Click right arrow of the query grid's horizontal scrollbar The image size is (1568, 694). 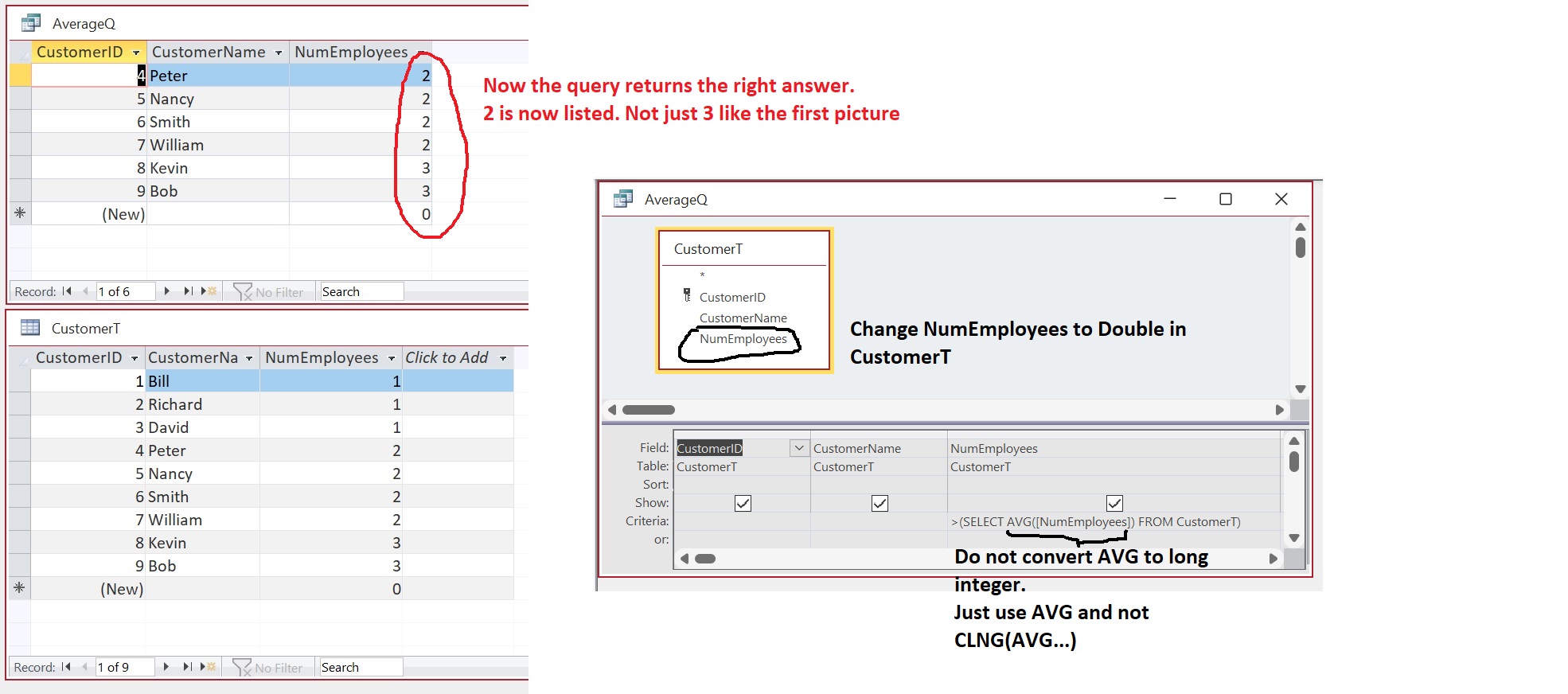(x=1273, y=559)
